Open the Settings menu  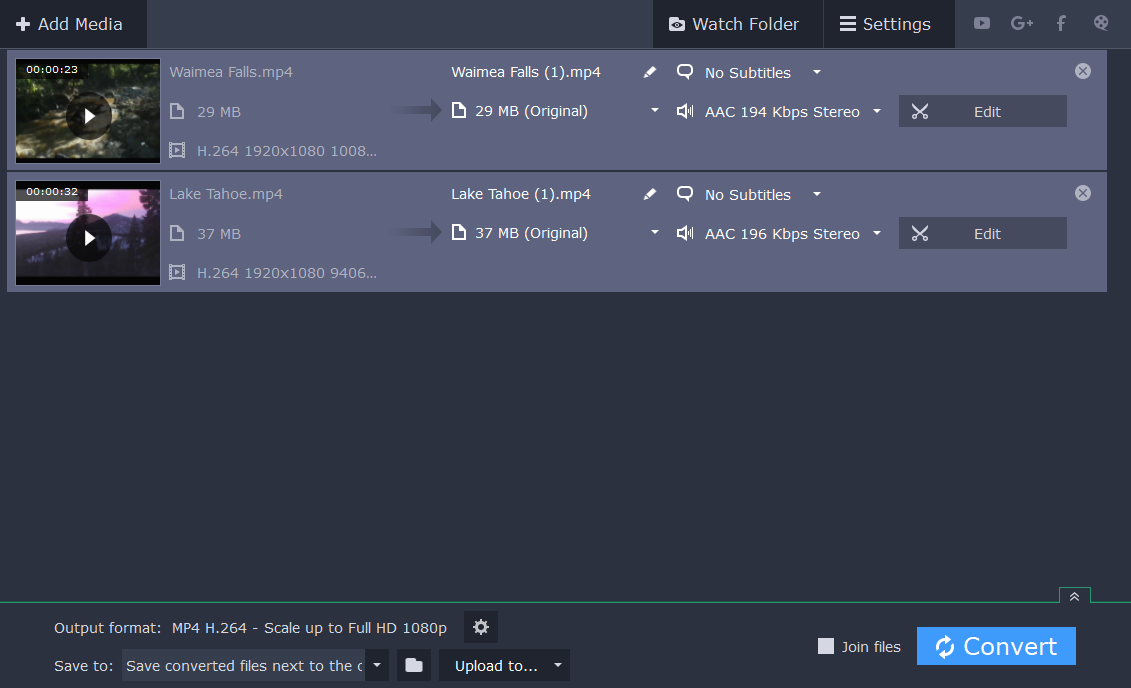[x=885, y=24]
